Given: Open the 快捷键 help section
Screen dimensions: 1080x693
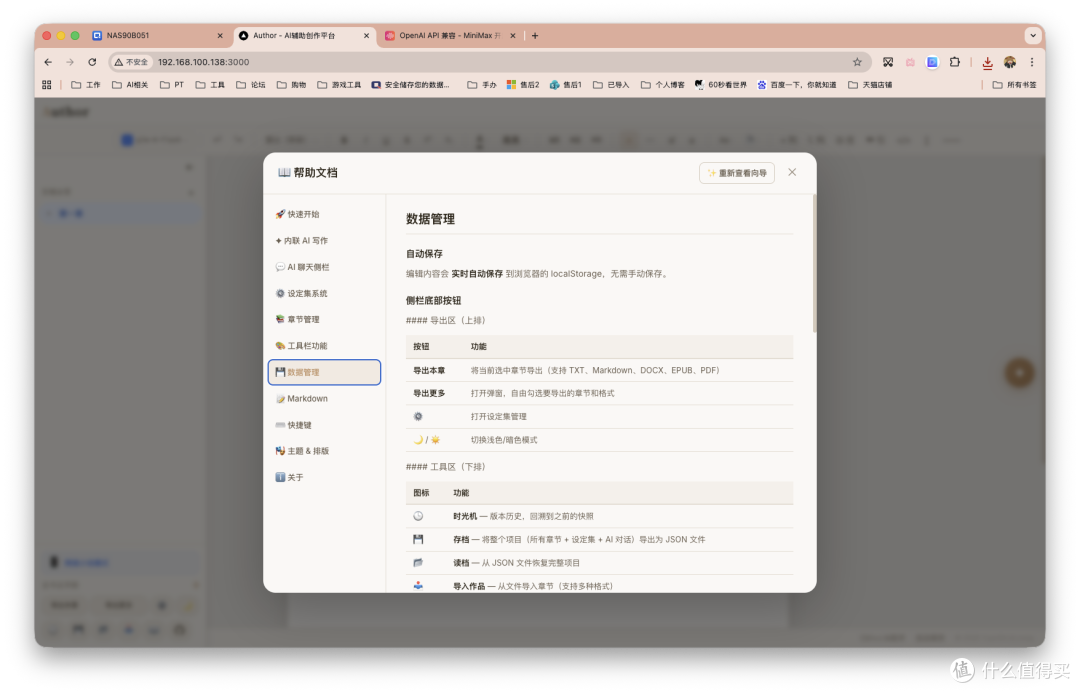Looking at the screenshot, I should [324, 425].
